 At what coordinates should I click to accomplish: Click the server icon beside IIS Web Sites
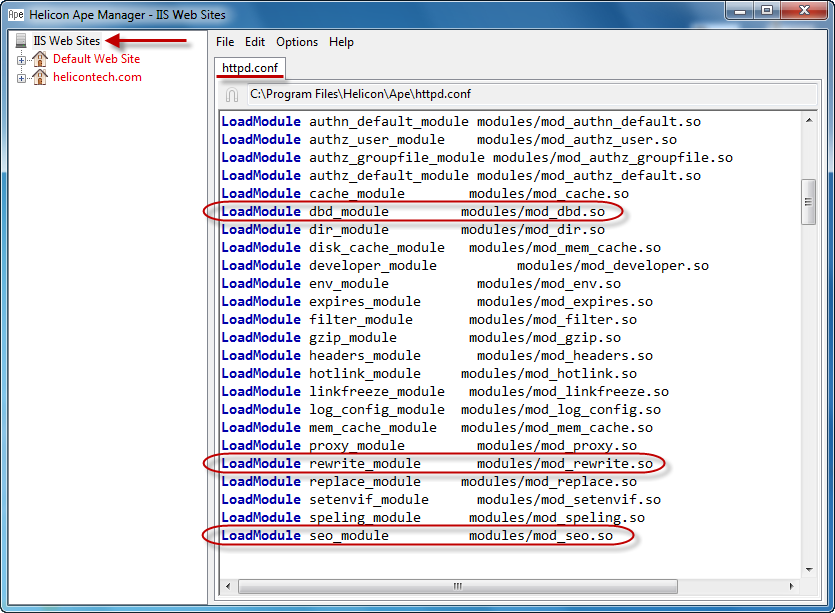[x=19, y=41]
